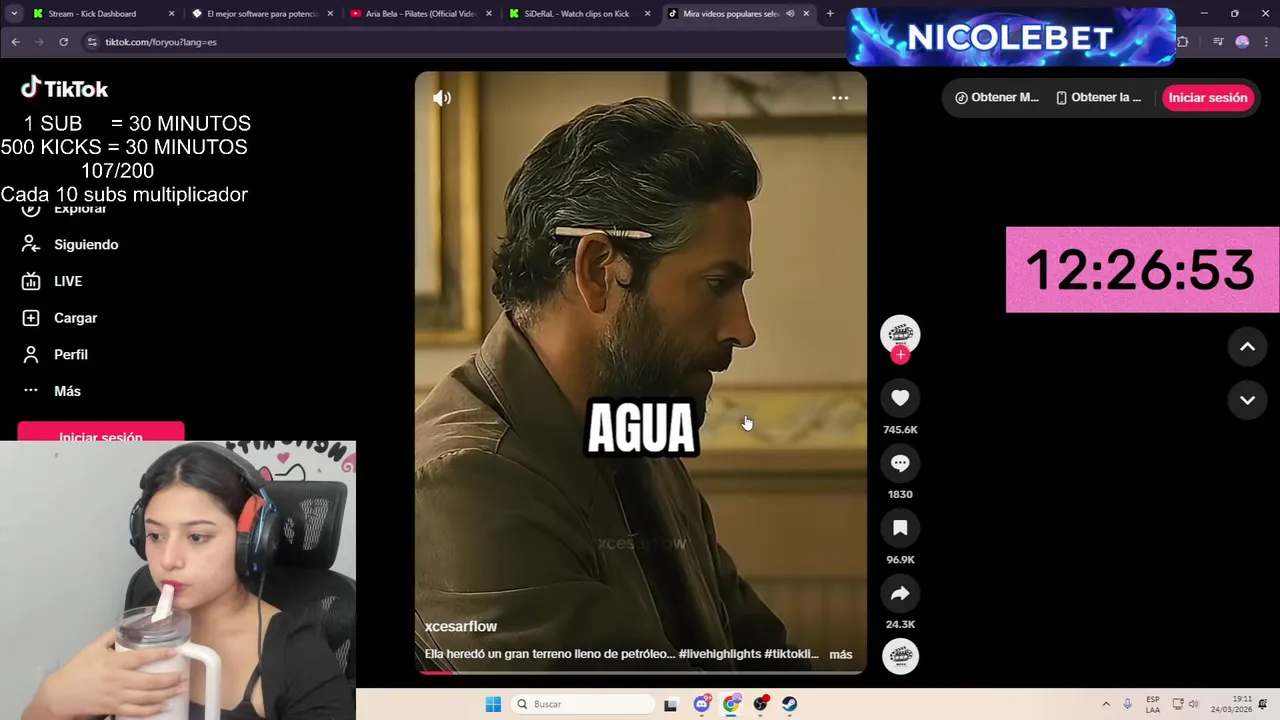Mute the TikTok tab via its speaker icon
Image resolution: width=1280 pixels, height=720 pixels.
click(x=790, y=14)
